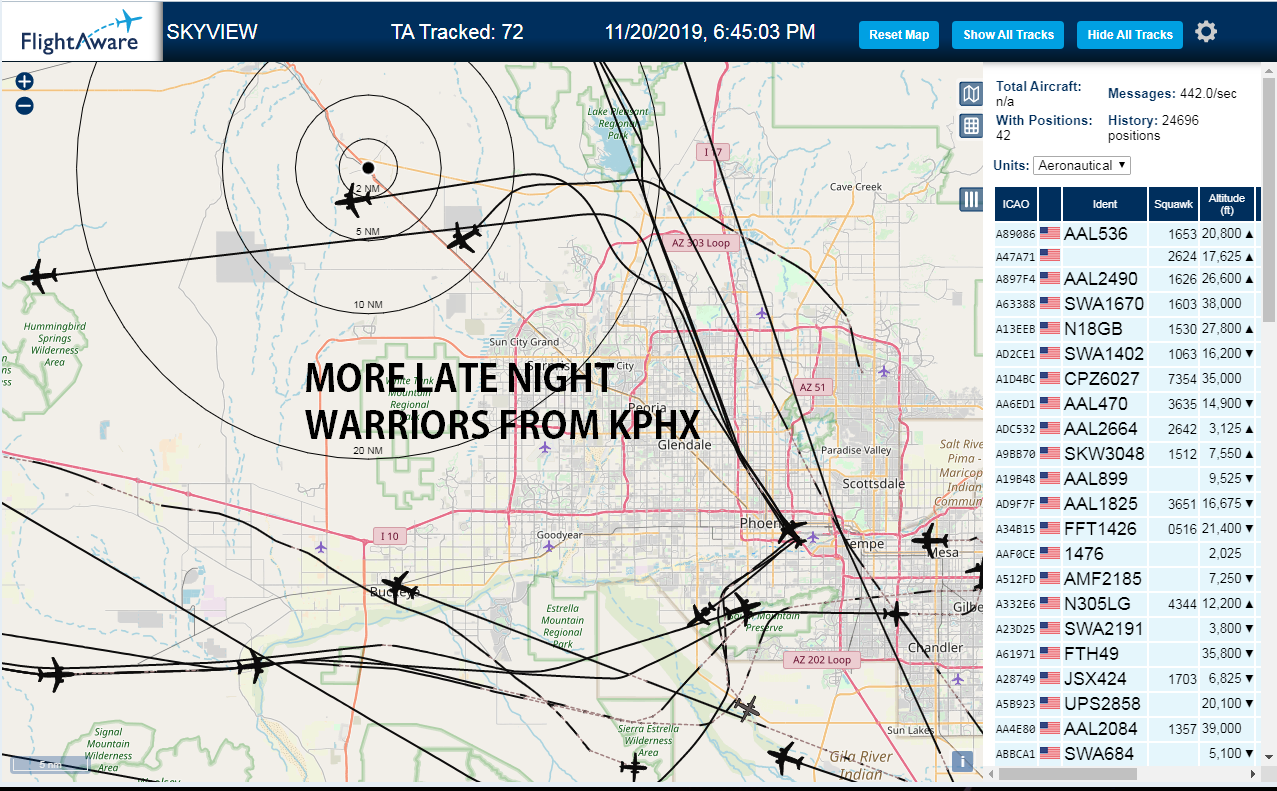
Task: Select the aircraft over Phoenix airport
Action: click(x=791, y=531)
